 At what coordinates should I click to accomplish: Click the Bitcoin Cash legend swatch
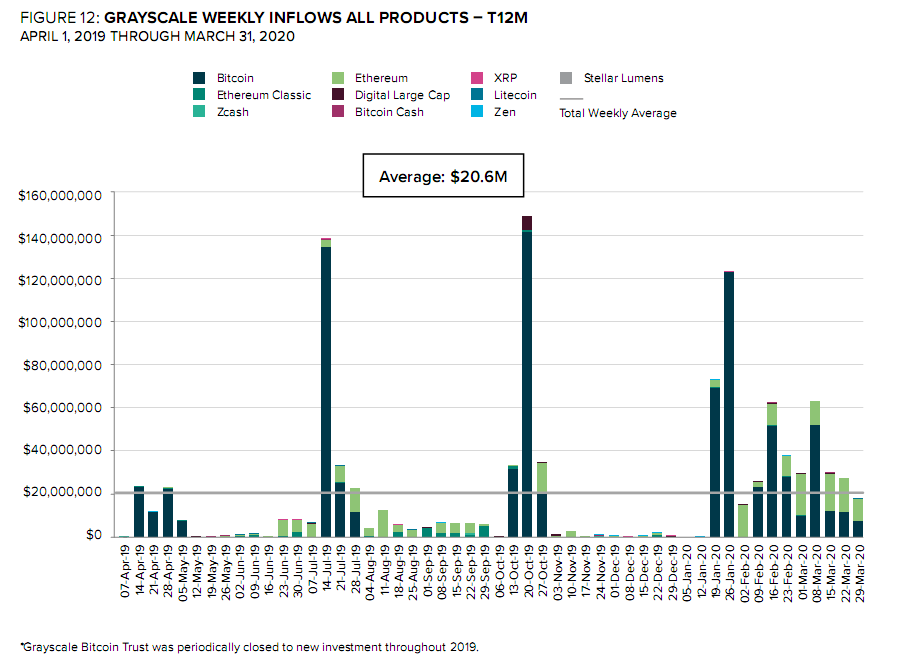tap(338, 111)
